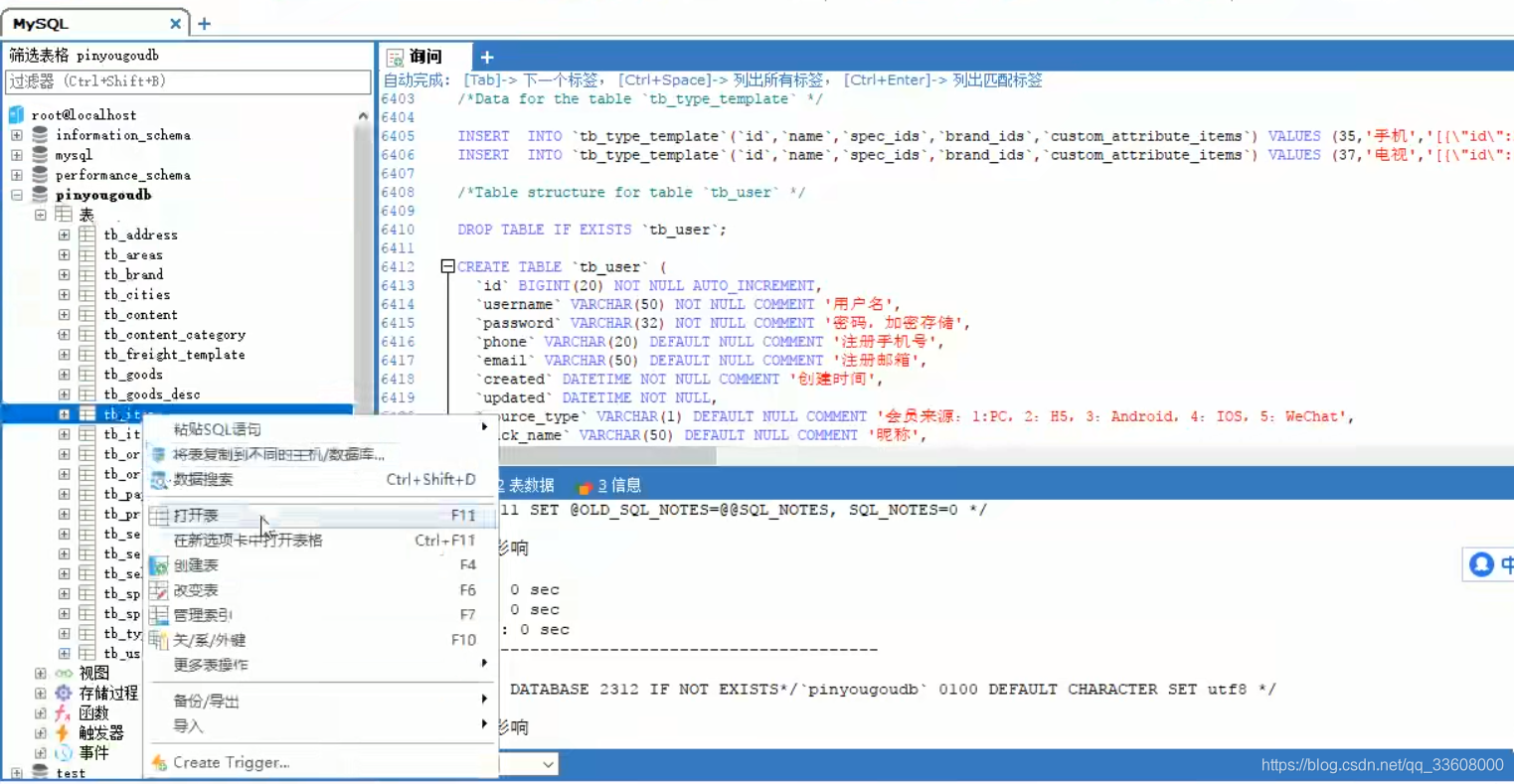Click the `username` VARCHAR(50) column line
The width and height of the screenshot is (1514, 784).
click(688, 304)
